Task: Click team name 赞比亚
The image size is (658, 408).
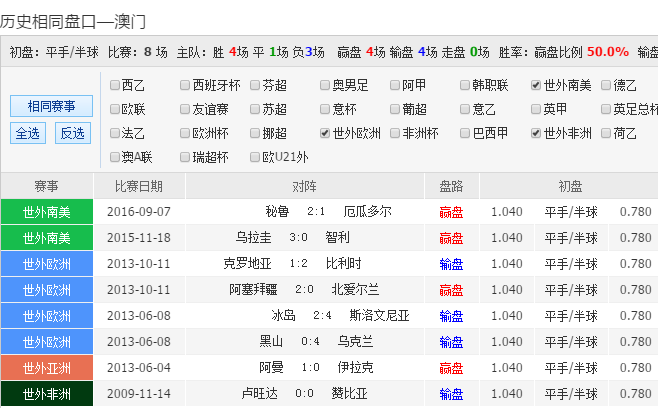Action: click(x=350, y=393)
